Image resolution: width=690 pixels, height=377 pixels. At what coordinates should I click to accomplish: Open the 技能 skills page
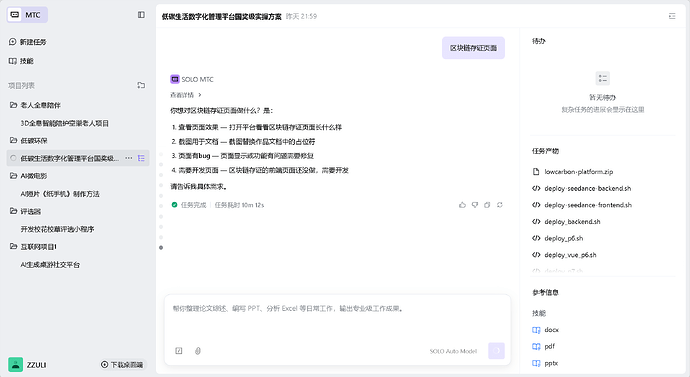(x=21, y=61)
